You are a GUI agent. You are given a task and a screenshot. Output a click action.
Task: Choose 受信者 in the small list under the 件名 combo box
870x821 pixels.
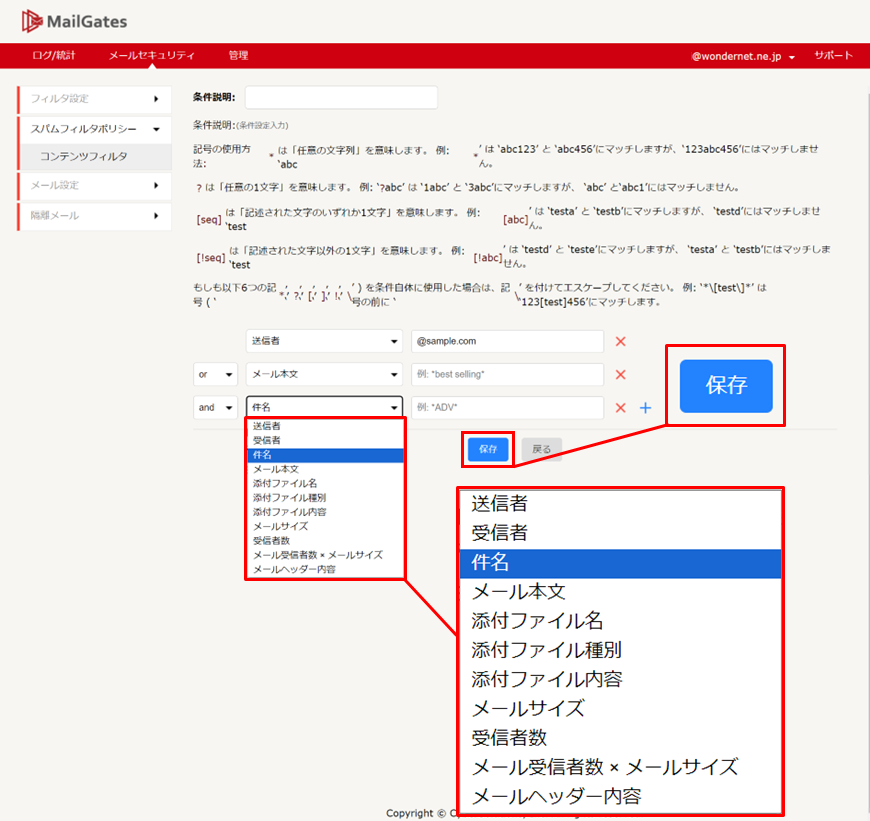[x=325, y=440]
